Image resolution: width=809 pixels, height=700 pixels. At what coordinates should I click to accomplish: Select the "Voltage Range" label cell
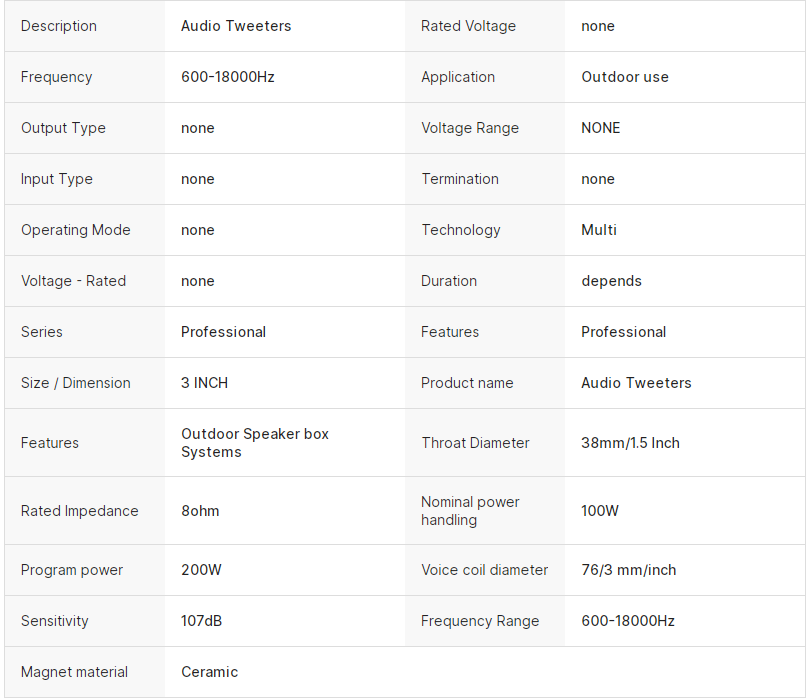[x=470, y=128]
